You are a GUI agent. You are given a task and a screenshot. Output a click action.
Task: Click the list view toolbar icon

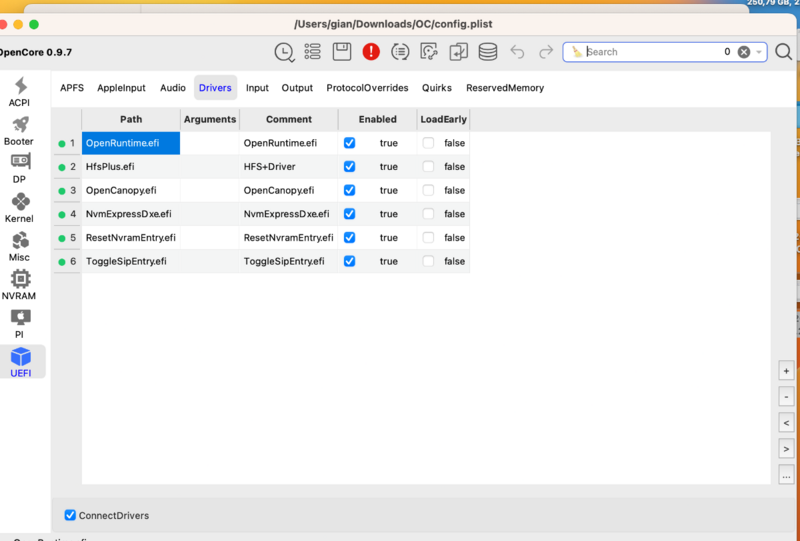pyautogui.click(x=312, y=52)
